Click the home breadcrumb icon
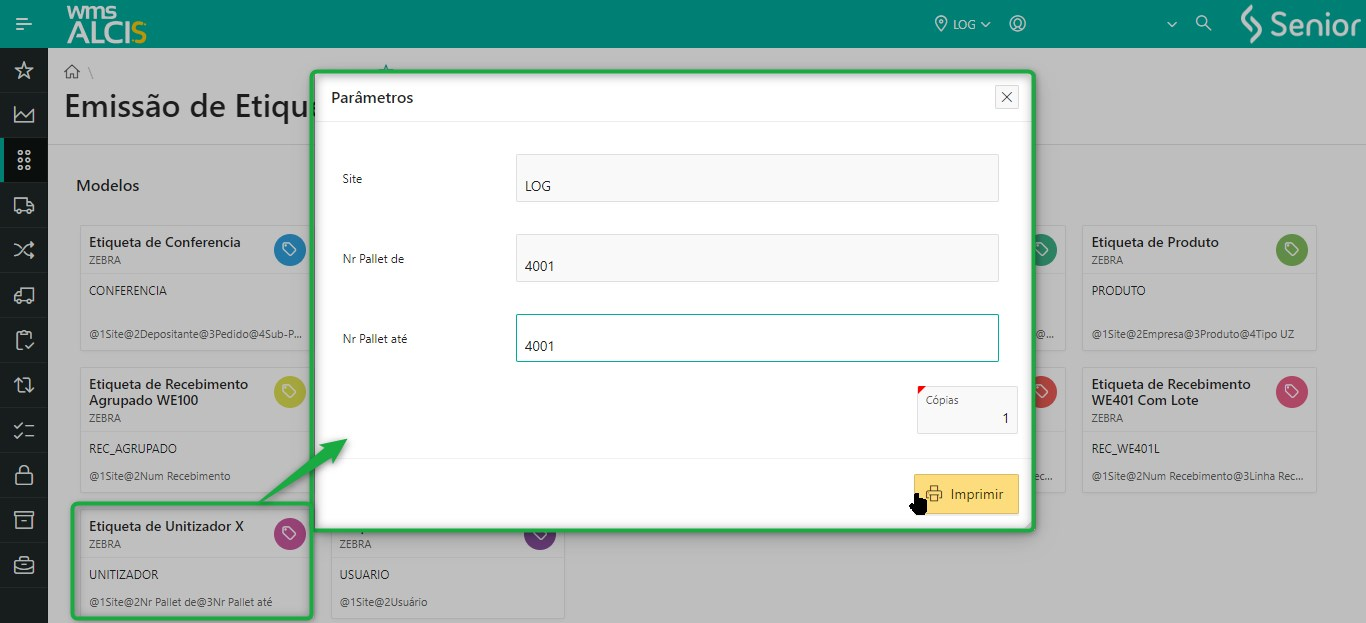Image resolution: width=1366 pixels, height=623 pixels. (x=72, y=72)
